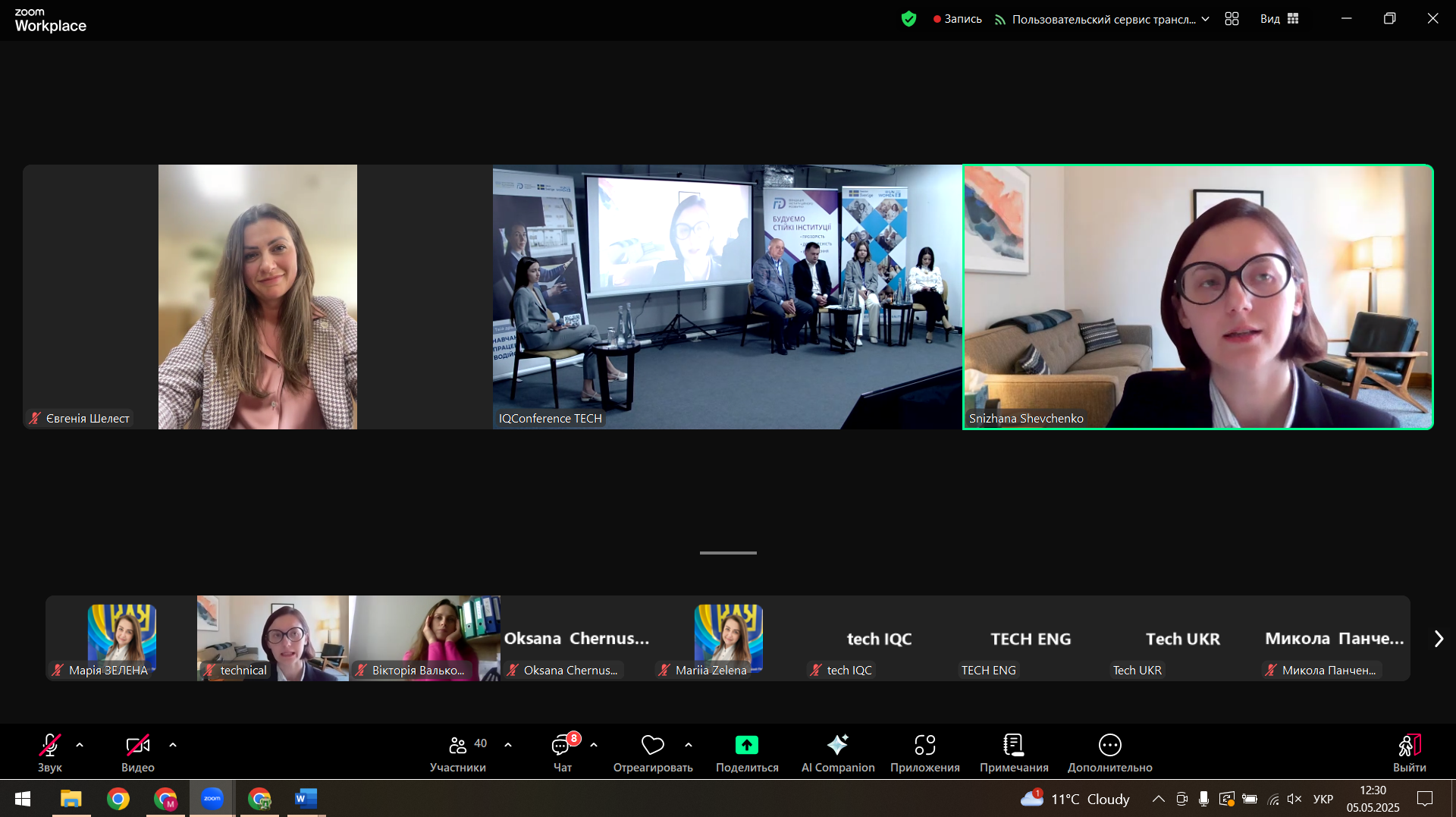Select the technical participant thumbnail

click(x=273, y=638)
